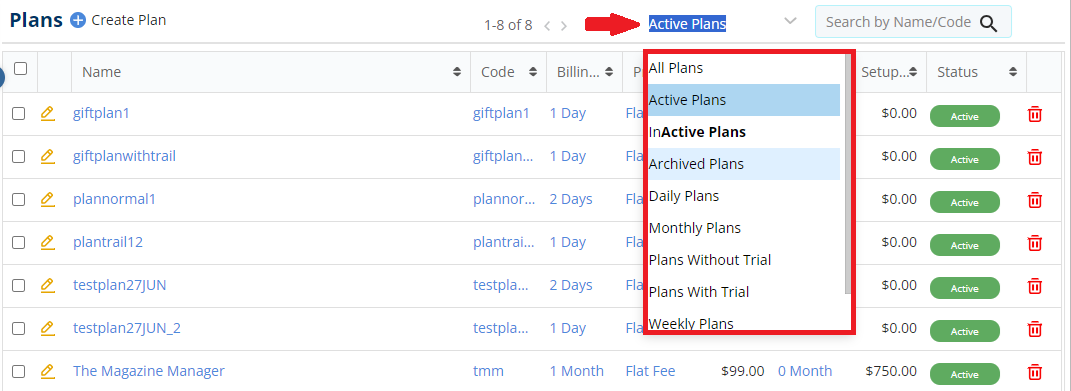This screenshot has height=391, width=1071.
Task: Sort by the Status column header arrows
Action: pos(1013,72)
